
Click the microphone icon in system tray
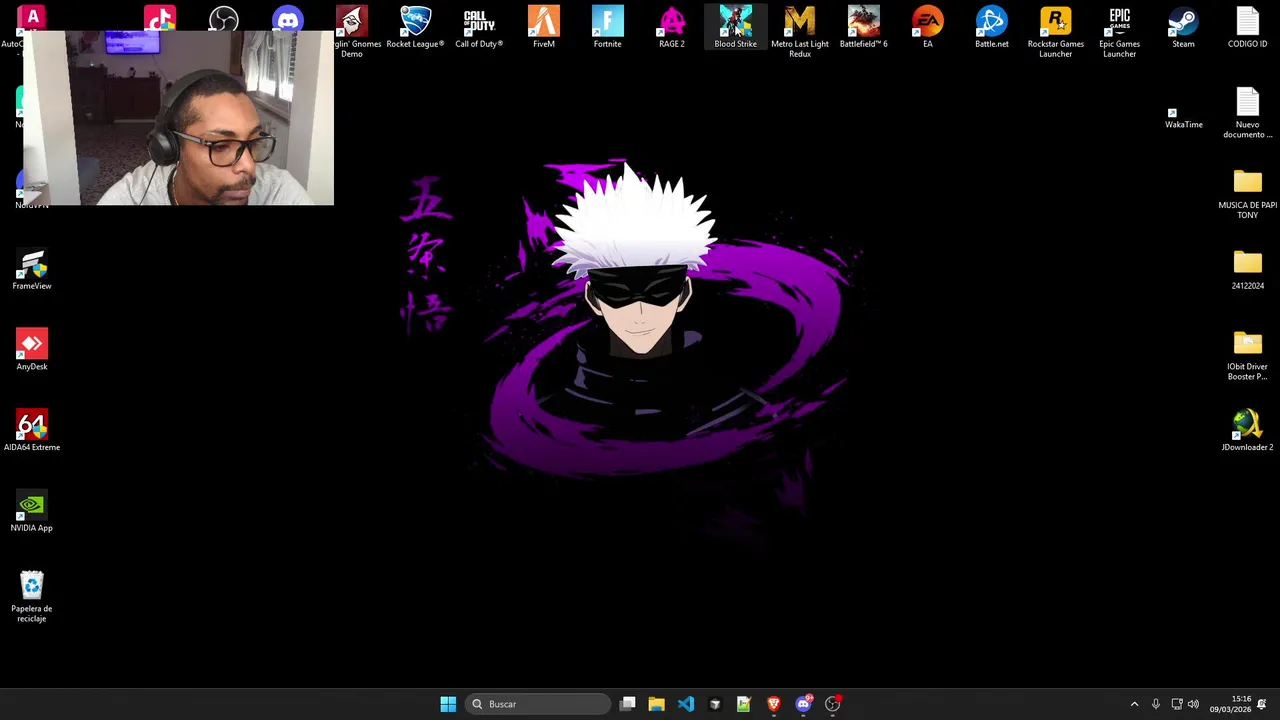[1155, 704]
